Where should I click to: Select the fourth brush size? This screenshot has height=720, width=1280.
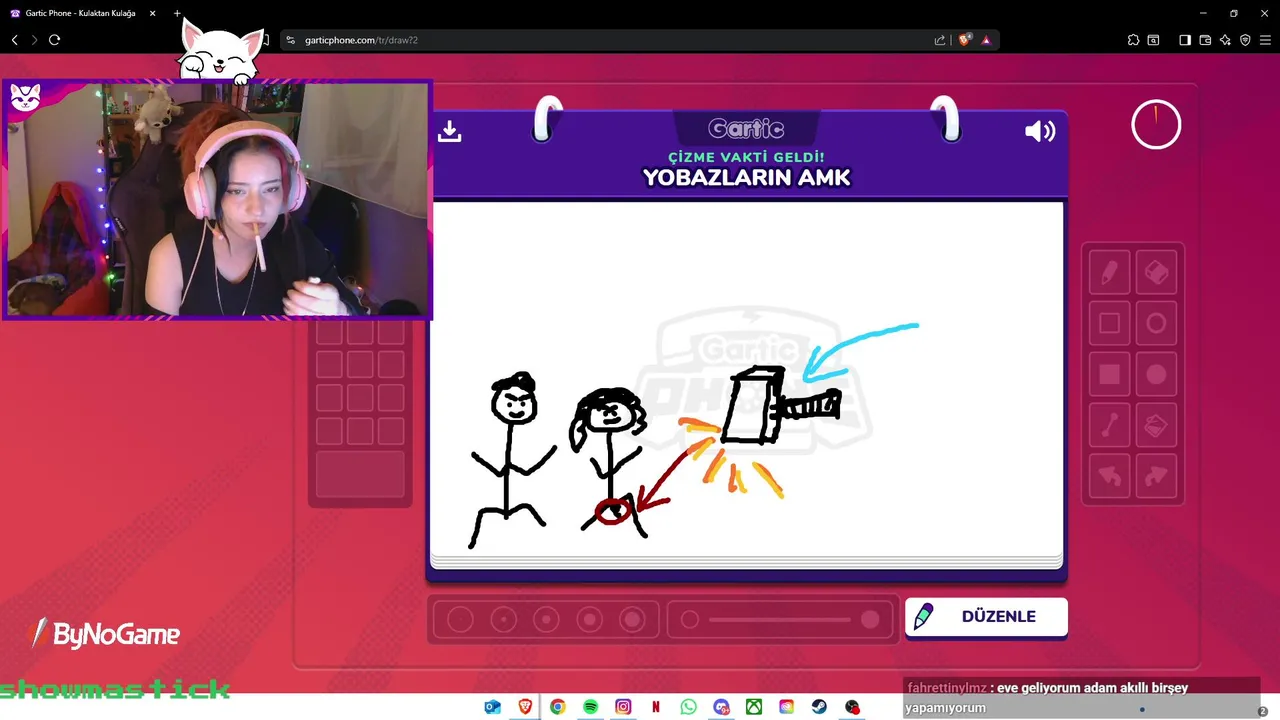pos(589,620)
